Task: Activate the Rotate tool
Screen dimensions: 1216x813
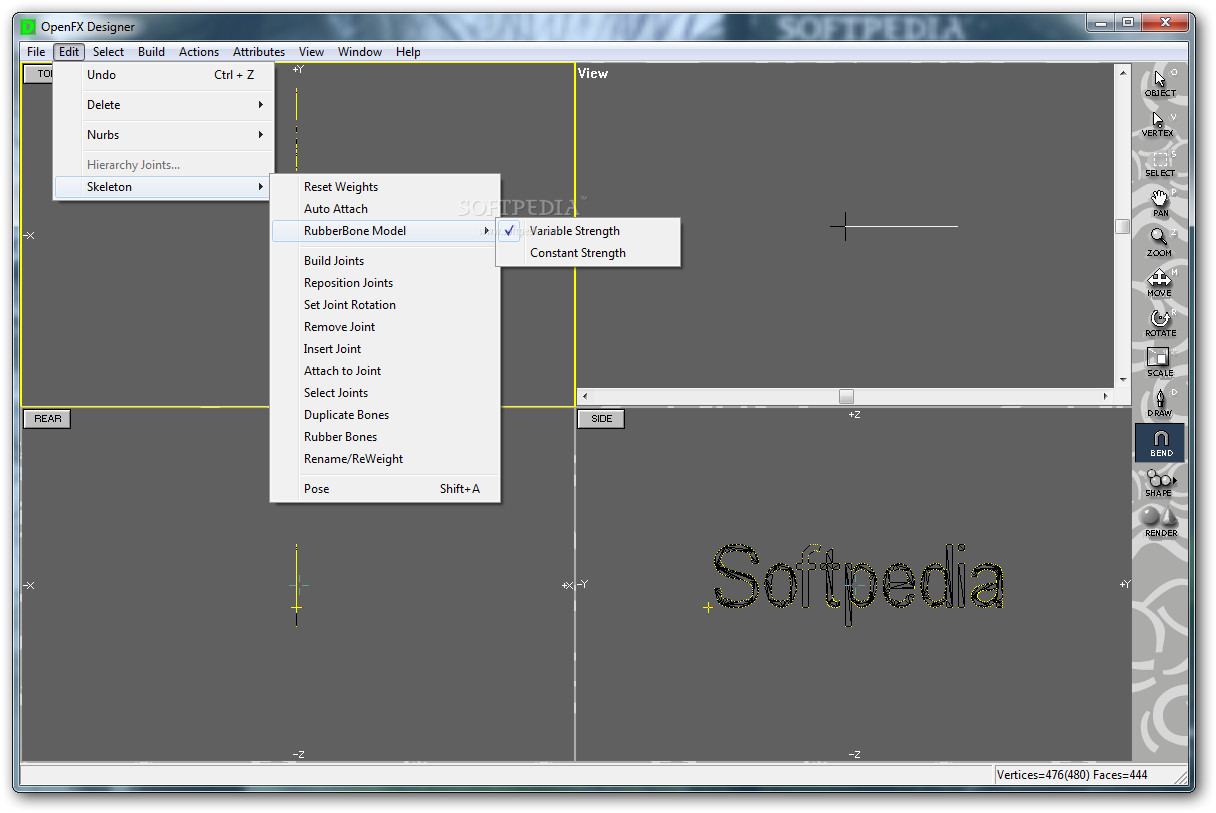Action: pyautogui.click(x=1160, y=323)
